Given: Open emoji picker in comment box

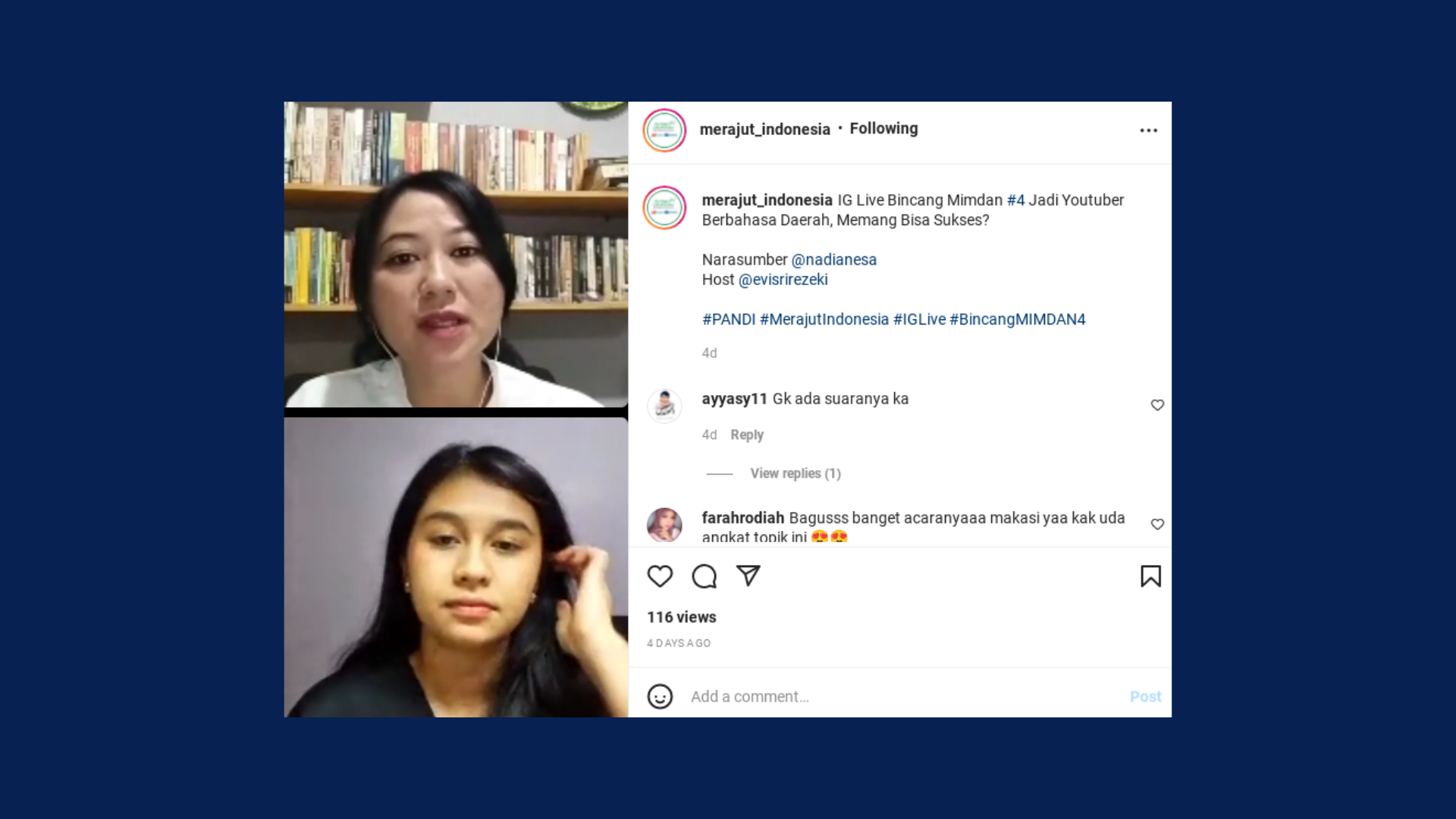Looking at the screenshot, I should [x=660, y=696].
